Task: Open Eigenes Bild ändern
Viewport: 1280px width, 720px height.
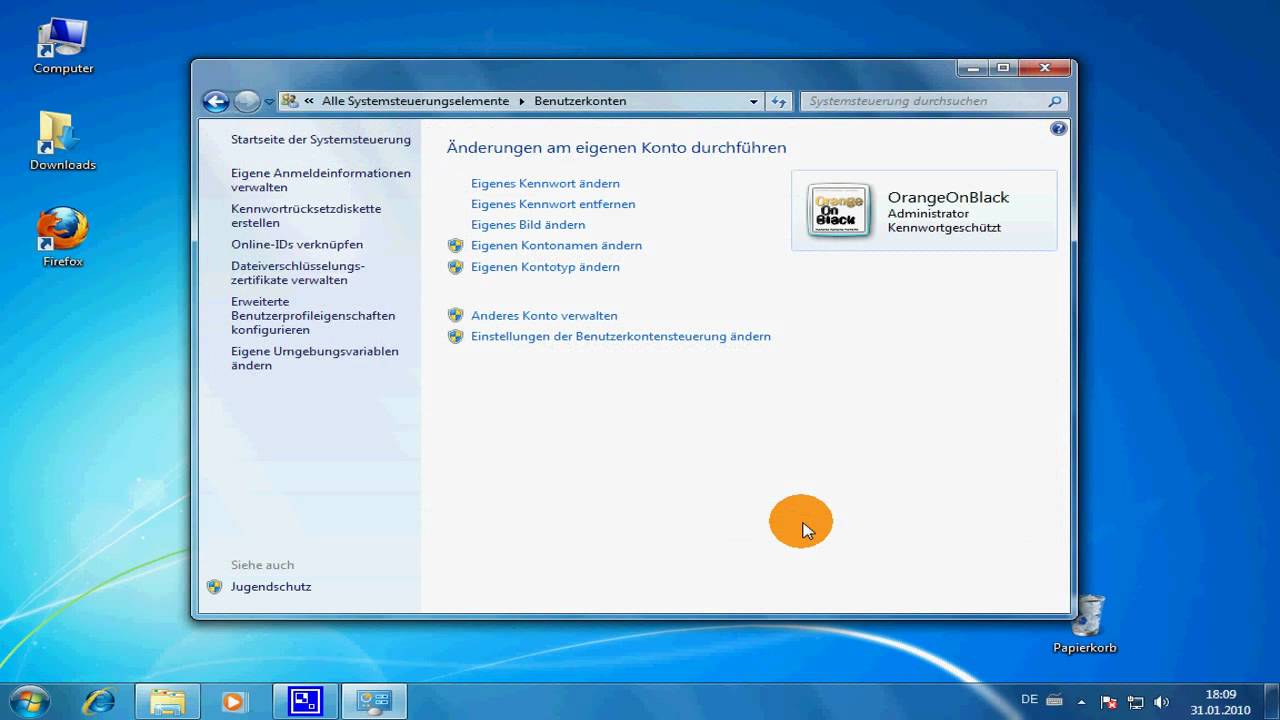Action: click(x=528, y=225)
